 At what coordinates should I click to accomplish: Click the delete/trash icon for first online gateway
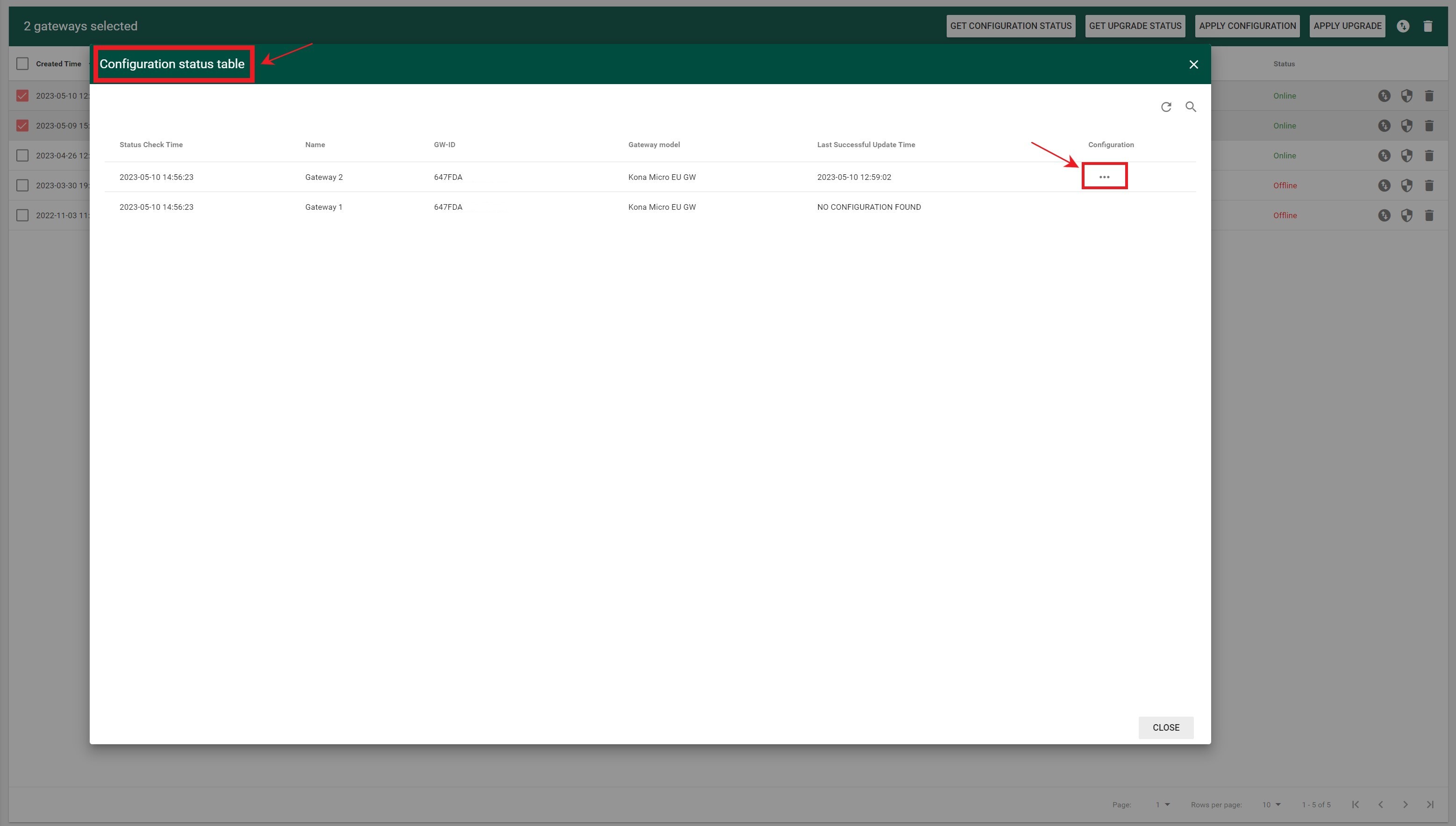(x=1429, y=96)
